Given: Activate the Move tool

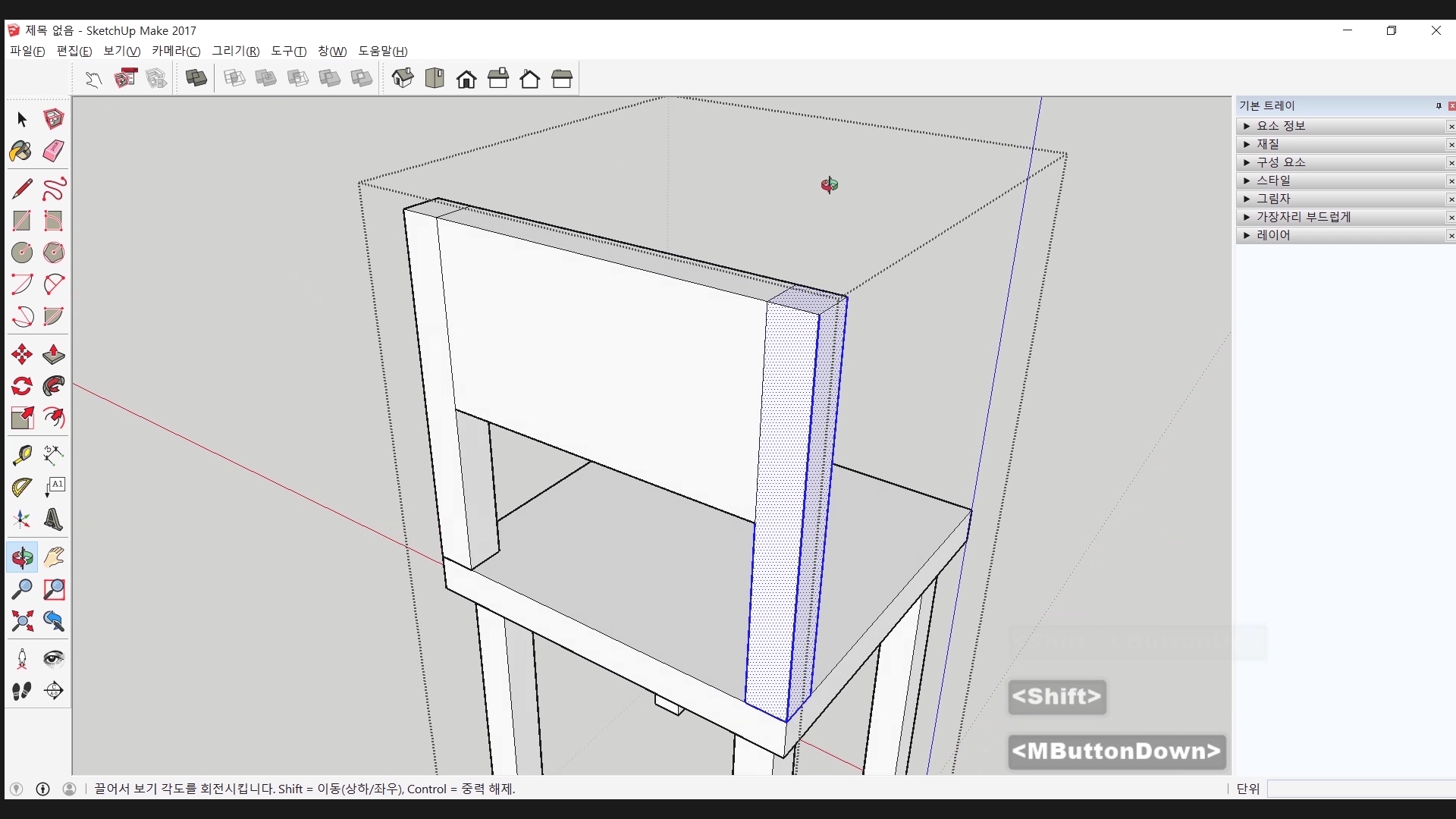Looking at the screenshot, I should (21, 354).
